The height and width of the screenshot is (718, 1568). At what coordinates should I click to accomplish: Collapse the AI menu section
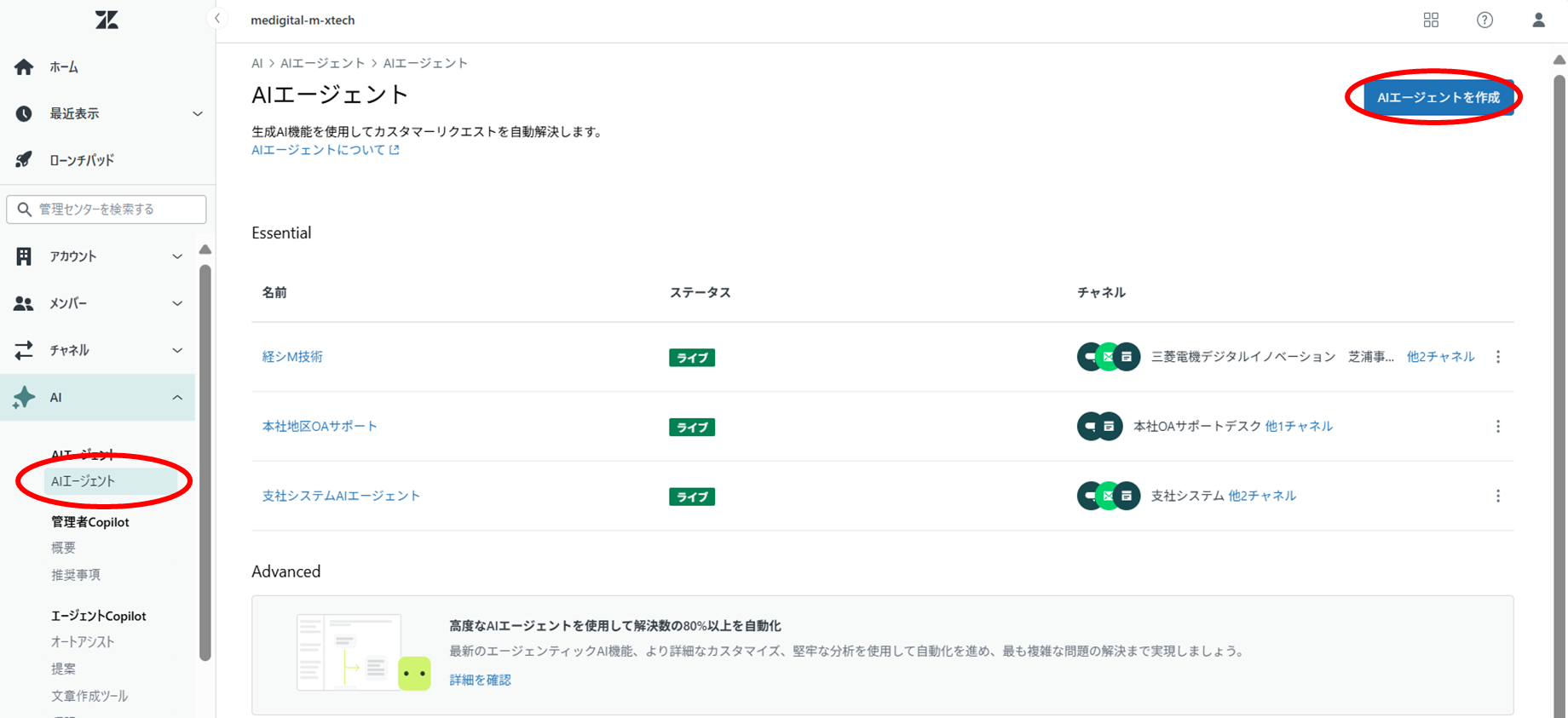[177, 398]
